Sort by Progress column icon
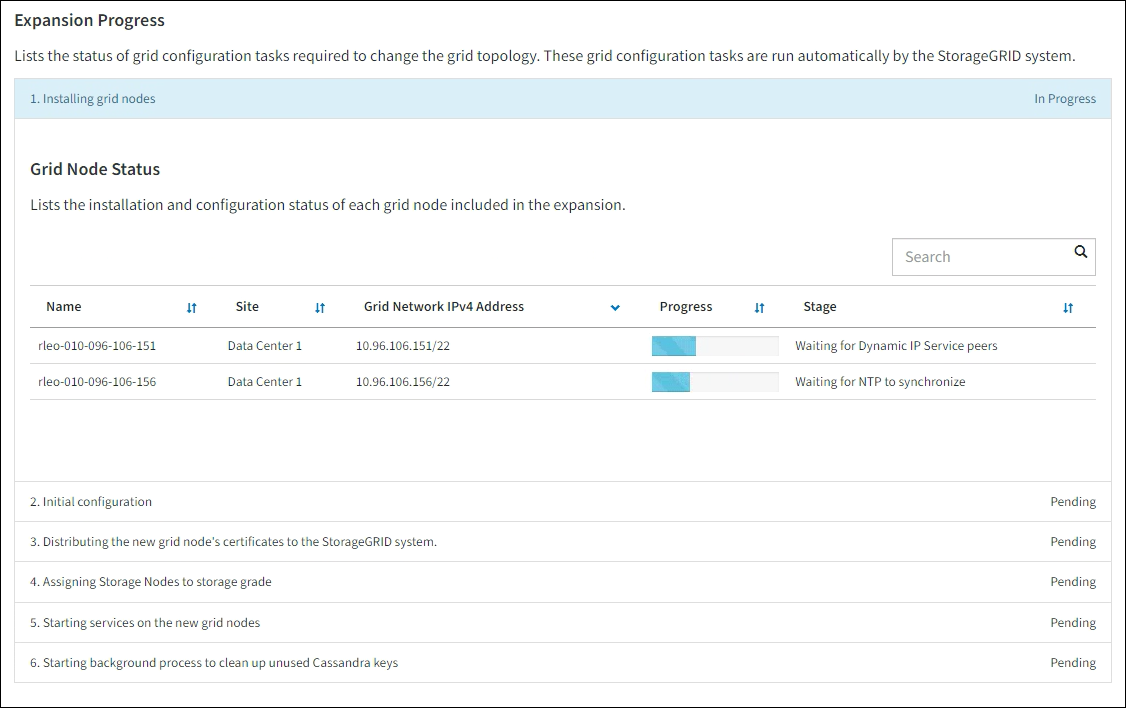 coord(759,308)
